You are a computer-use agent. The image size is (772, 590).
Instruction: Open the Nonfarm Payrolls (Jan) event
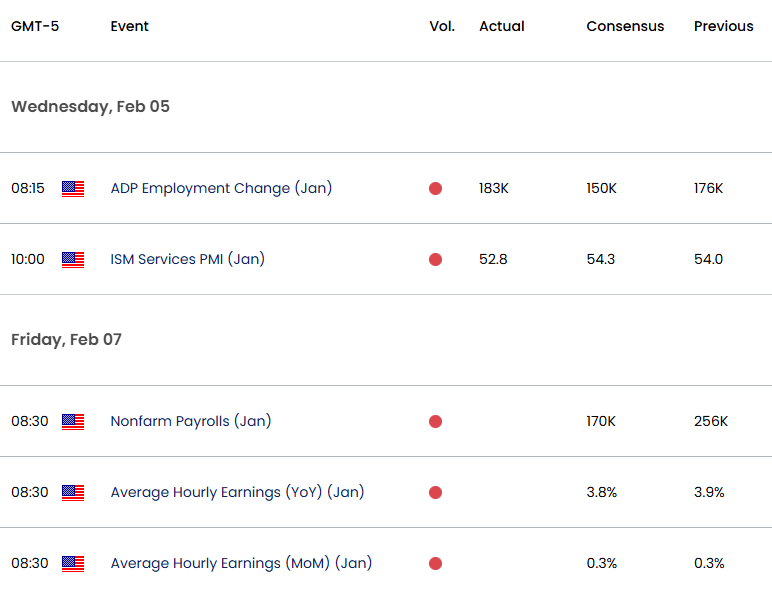(190, 421)
